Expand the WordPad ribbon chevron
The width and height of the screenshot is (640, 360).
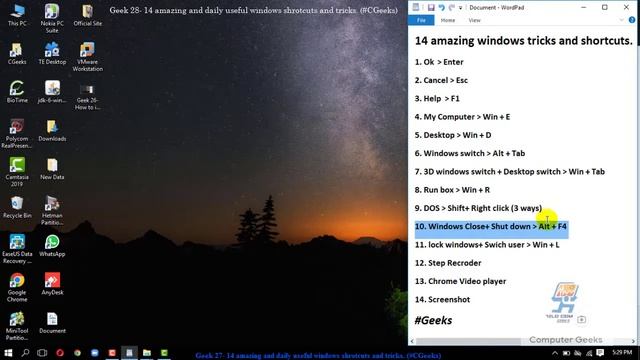point(621,20)
